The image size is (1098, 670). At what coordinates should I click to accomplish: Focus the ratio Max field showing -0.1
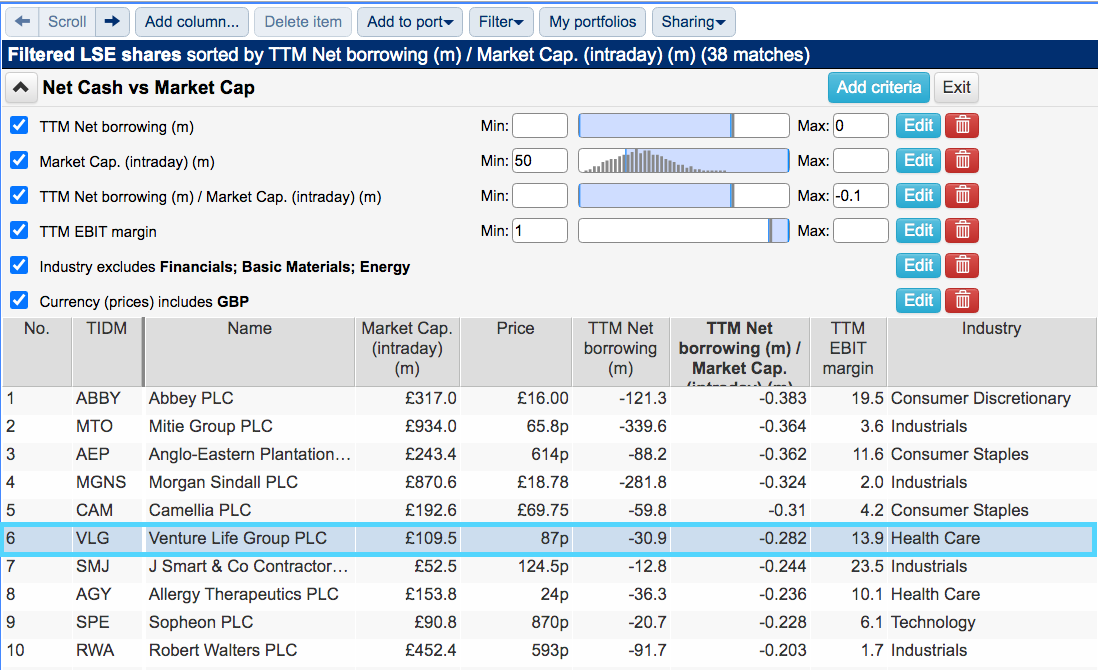tap(861, 196)
